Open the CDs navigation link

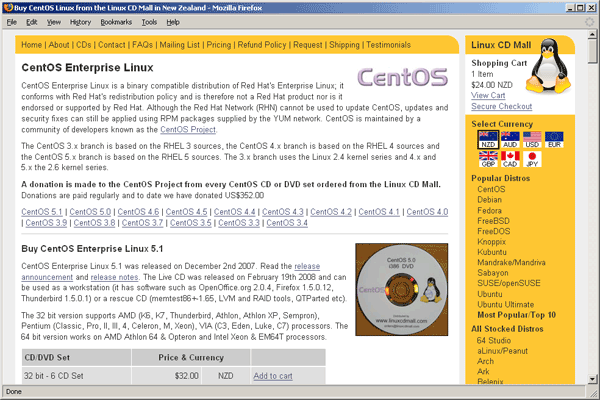(x=83, y=45)
